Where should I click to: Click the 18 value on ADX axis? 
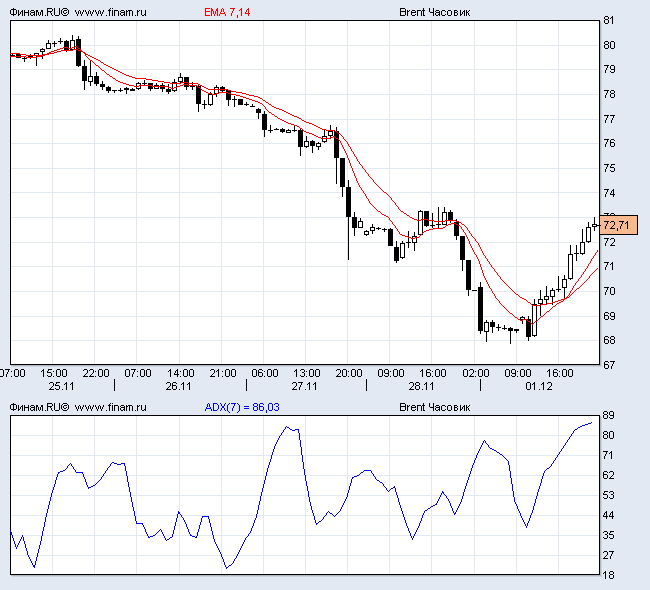point(609,574)
